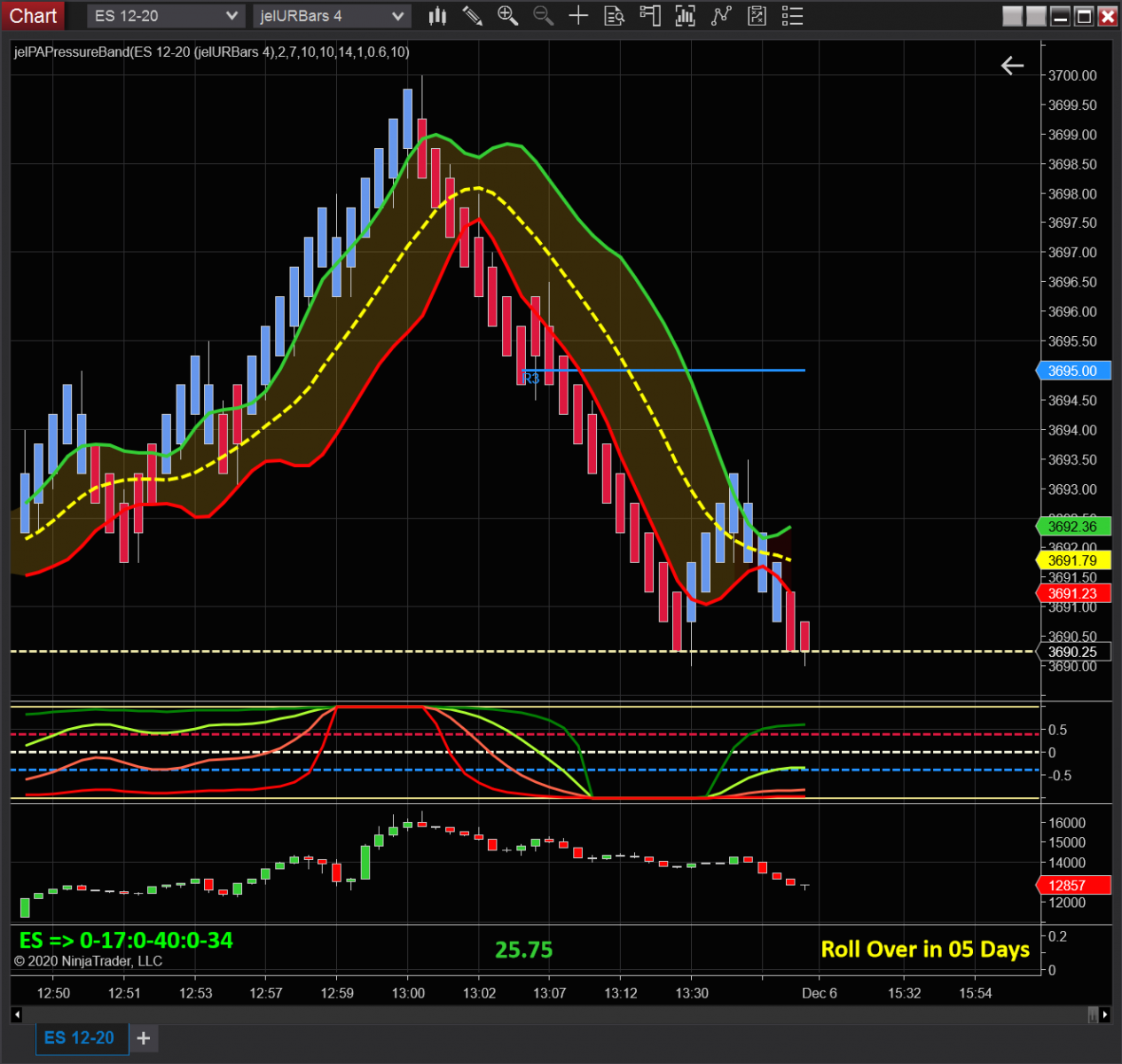
Task: Click the zoom out magnifier icon
Action: 543,16
